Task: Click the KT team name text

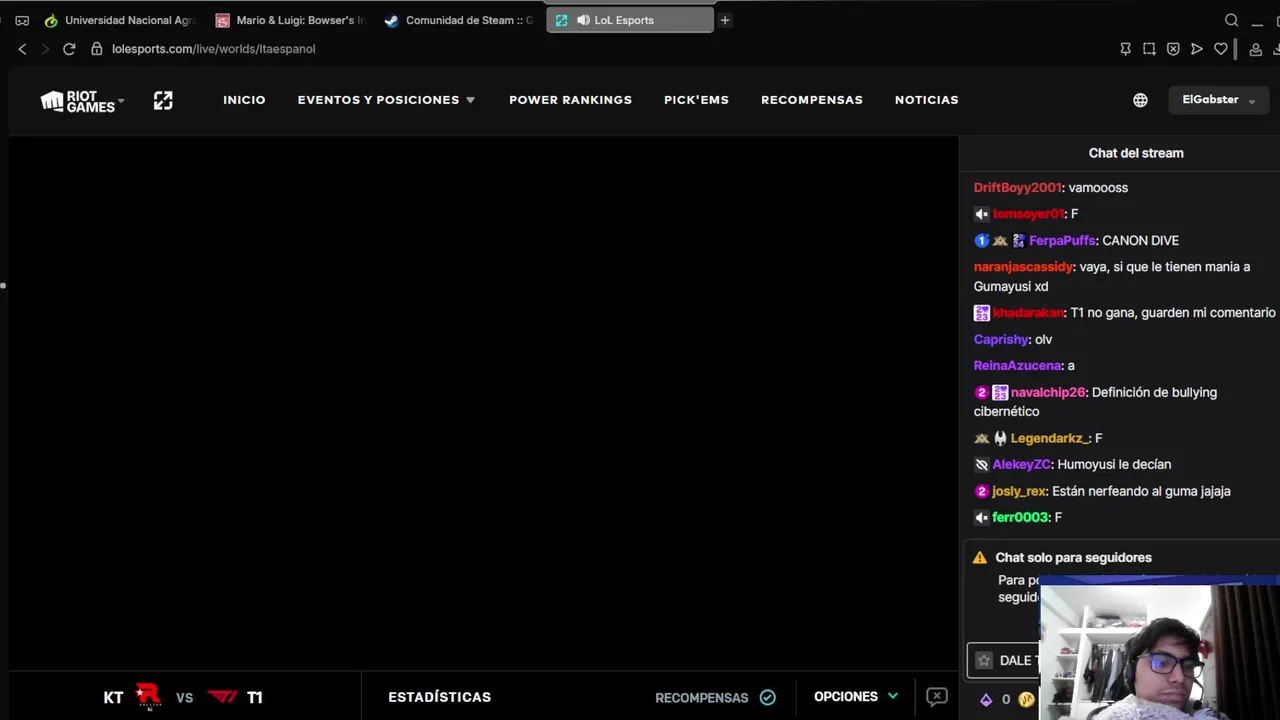Action: [113, 698]
